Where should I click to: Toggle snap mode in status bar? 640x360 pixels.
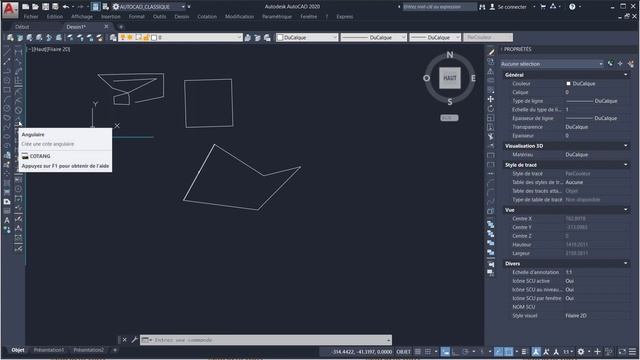tap(428, 352)
